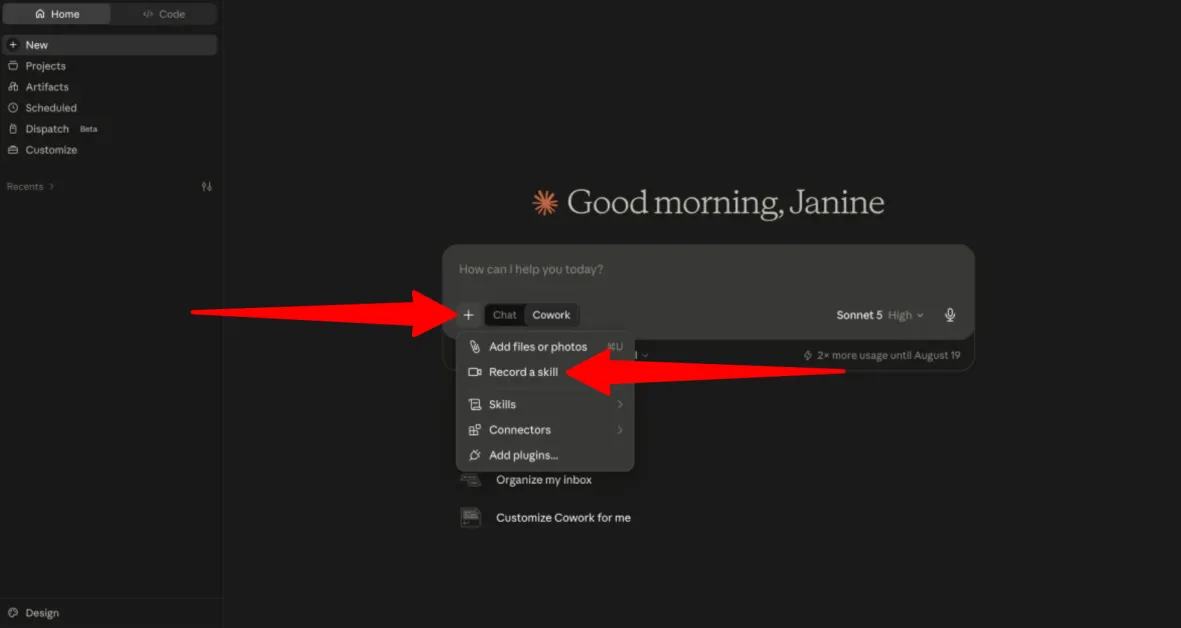Choose 'Add plugins...' from the menu
Screen dimensions: 1181x628
(545, 456)
